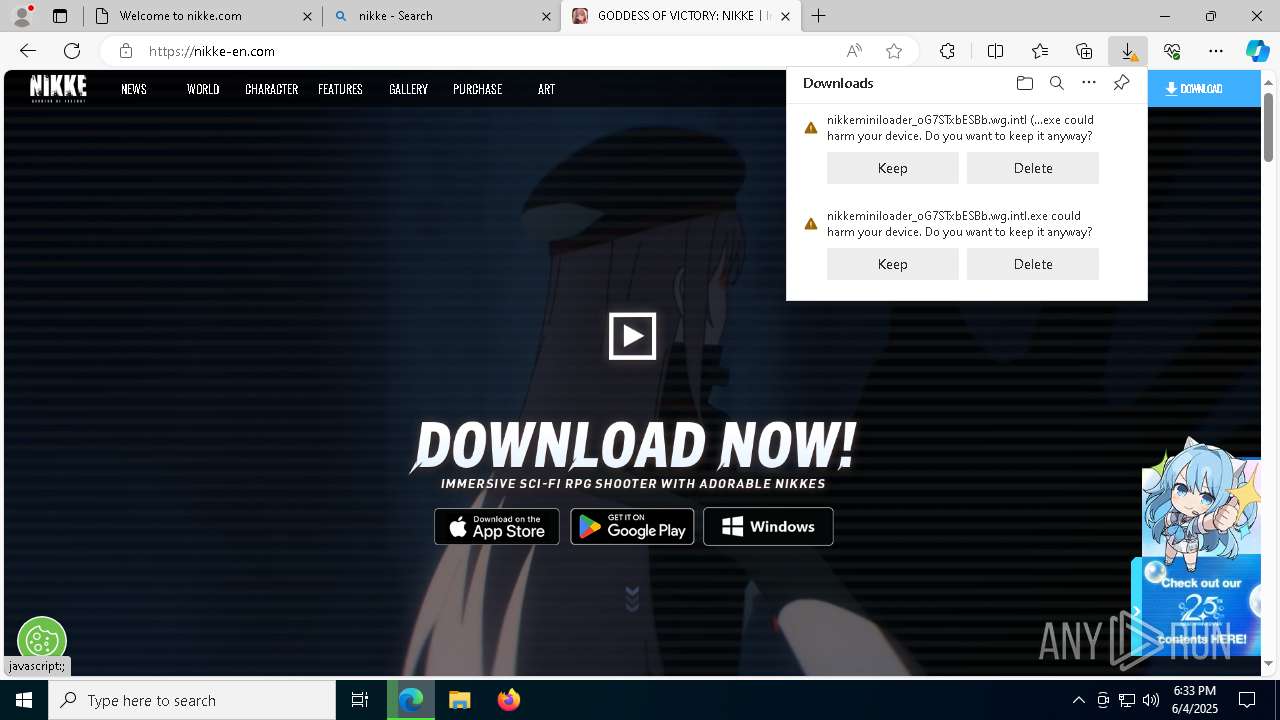This screenshot has width=1280, height=720.
Task: Open the NEWS menu item
Action: pyautogui.click(x=134, y=89)
